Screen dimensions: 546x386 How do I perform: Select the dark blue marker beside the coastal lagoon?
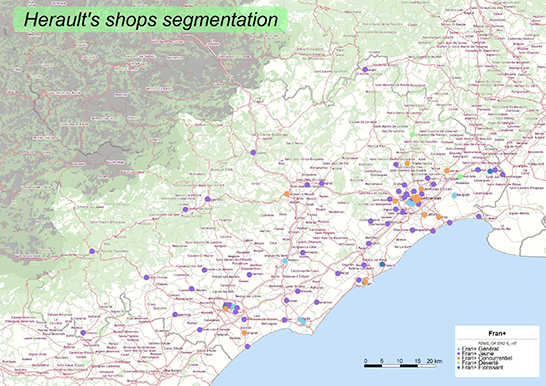point(382,265)
